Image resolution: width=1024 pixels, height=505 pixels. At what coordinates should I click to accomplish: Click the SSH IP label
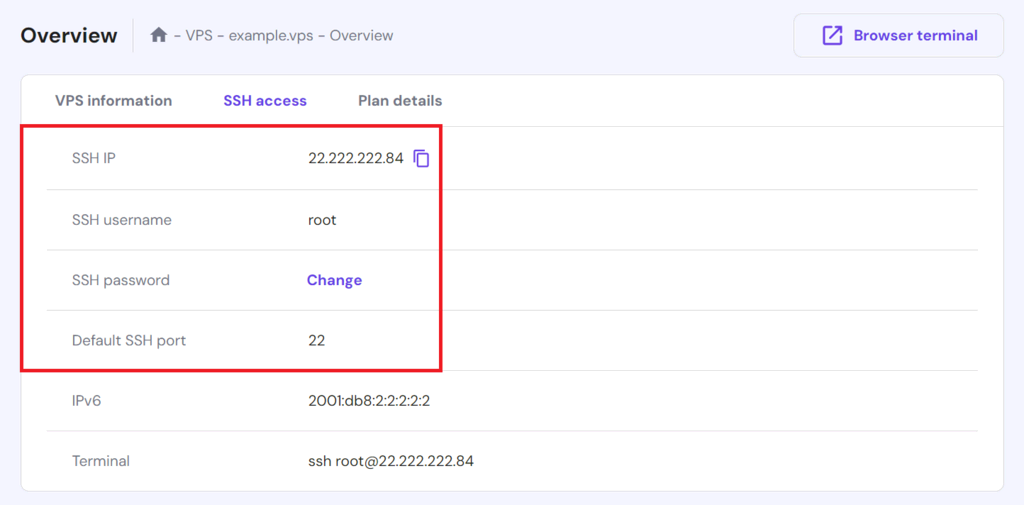click(94, 158)
